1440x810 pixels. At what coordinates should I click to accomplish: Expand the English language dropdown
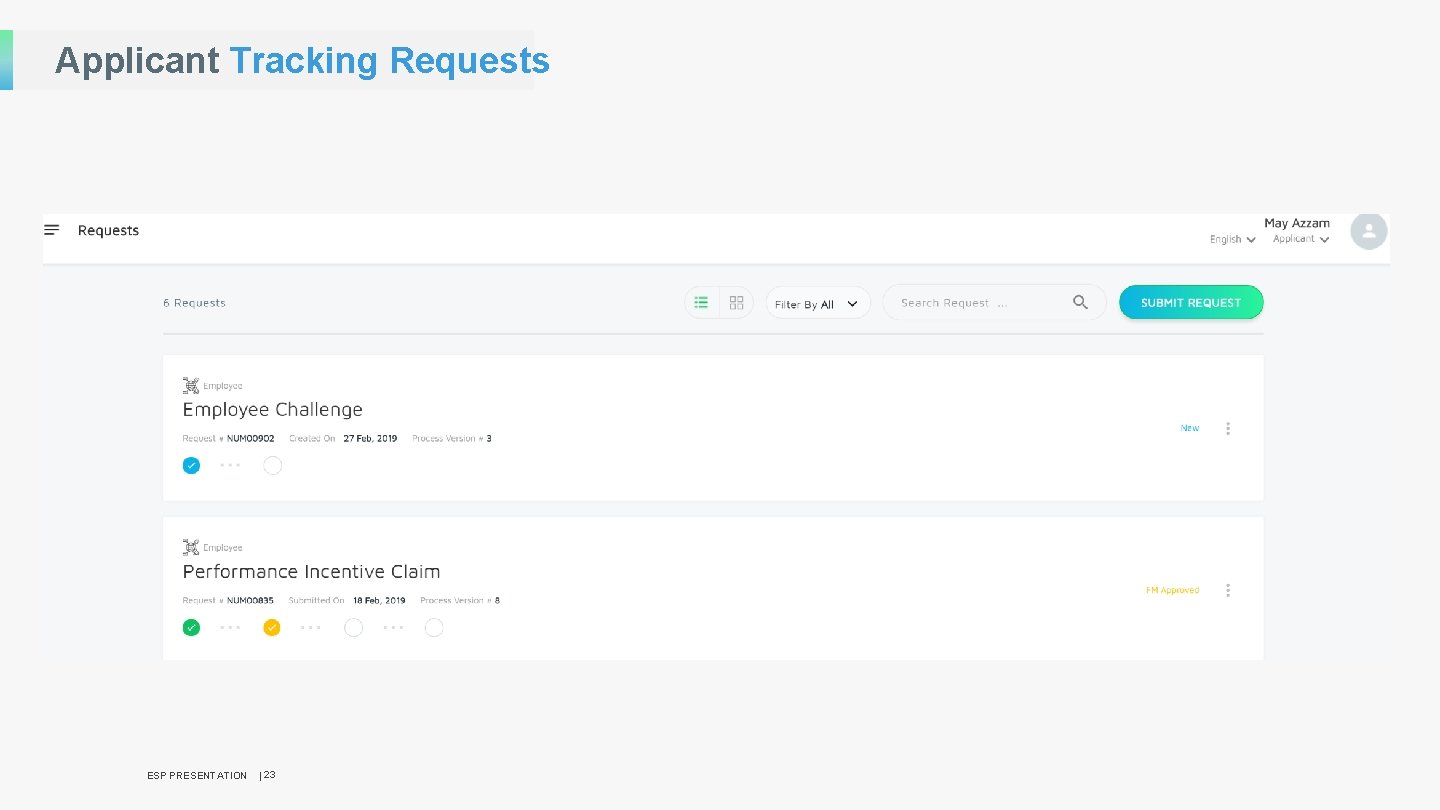[x=1231, y=239]
